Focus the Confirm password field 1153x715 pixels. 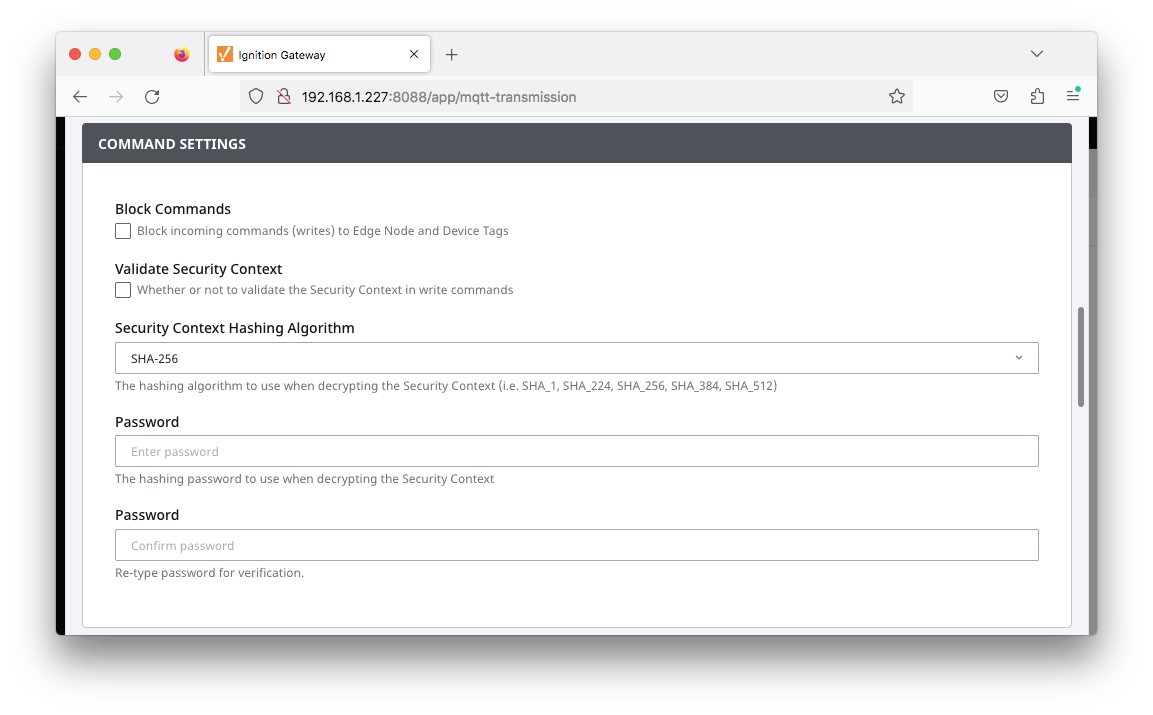576,545
